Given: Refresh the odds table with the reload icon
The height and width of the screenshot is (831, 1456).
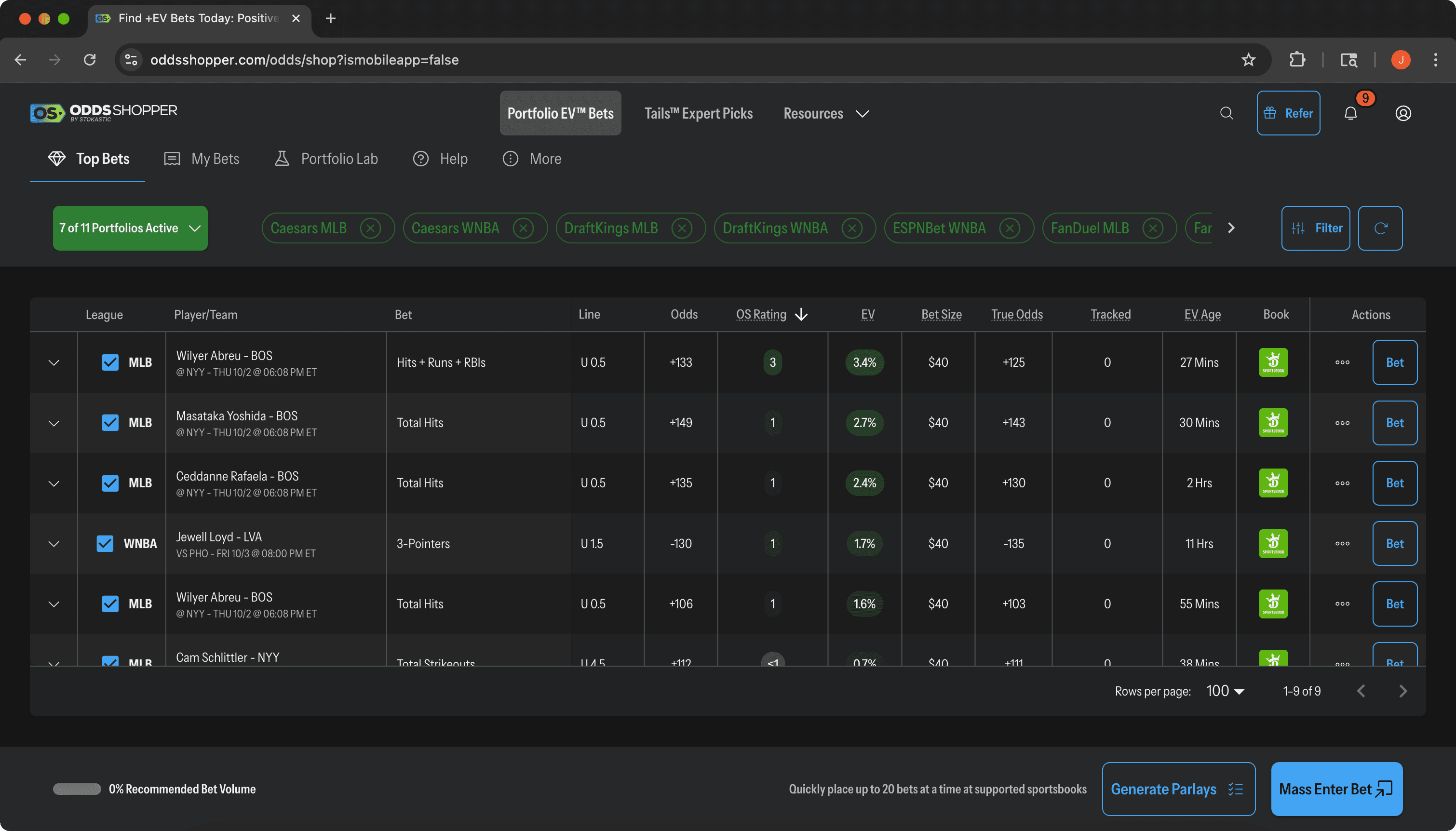Looking at the screenshot, I should [1381, 228].
